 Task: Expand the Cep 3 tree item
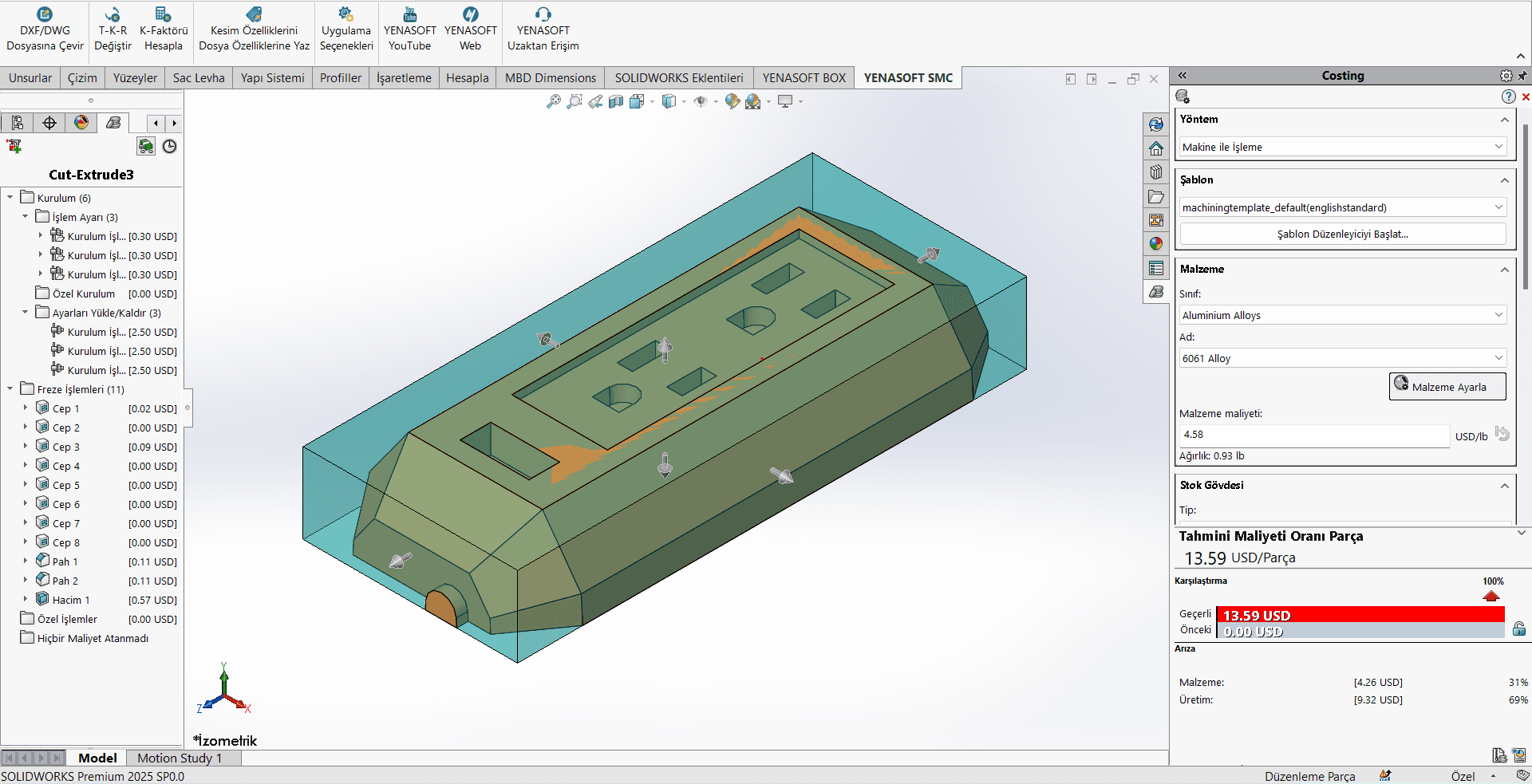point(26,447)
